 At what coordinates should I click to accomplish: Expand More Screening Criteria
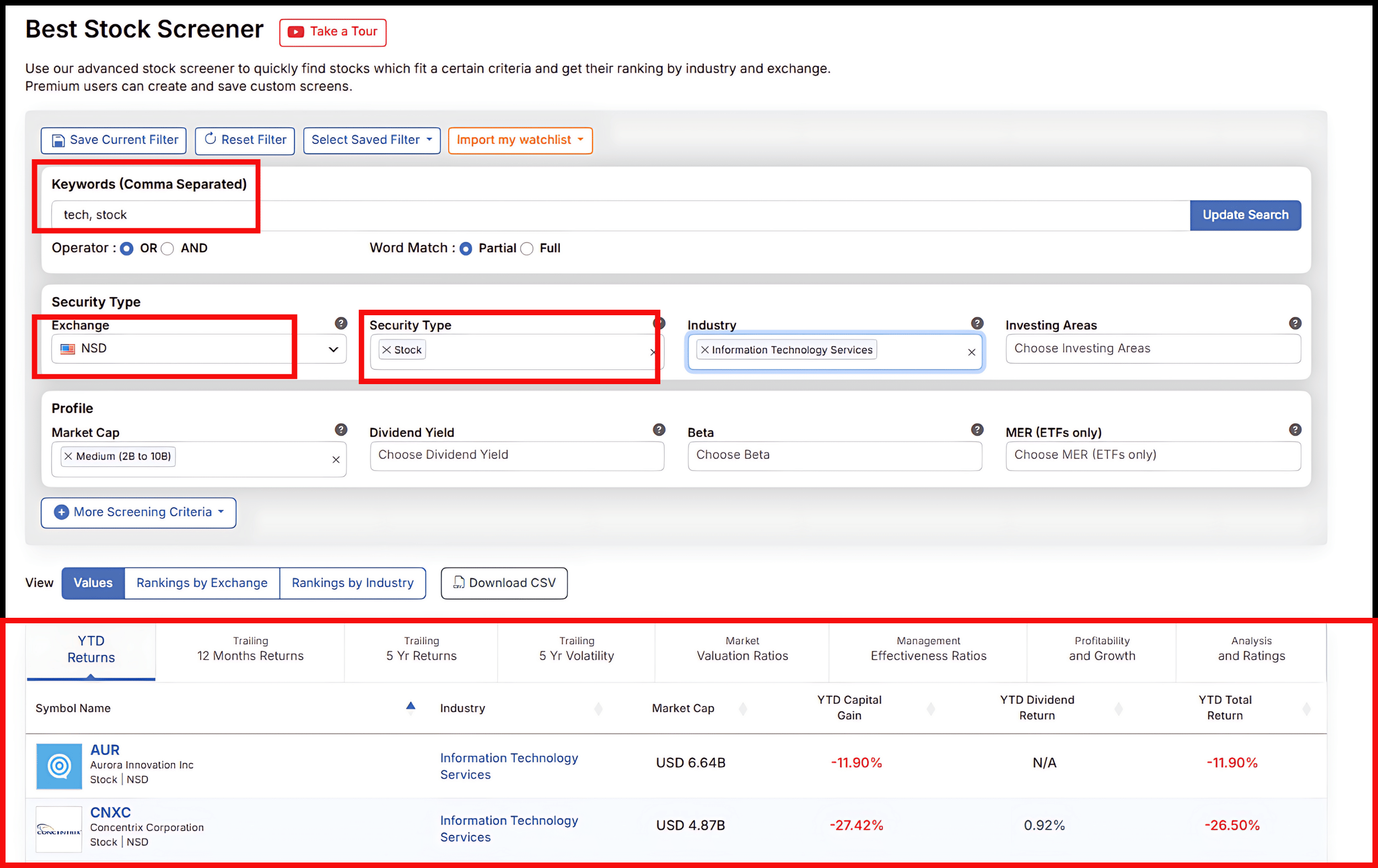click(138, 513)
